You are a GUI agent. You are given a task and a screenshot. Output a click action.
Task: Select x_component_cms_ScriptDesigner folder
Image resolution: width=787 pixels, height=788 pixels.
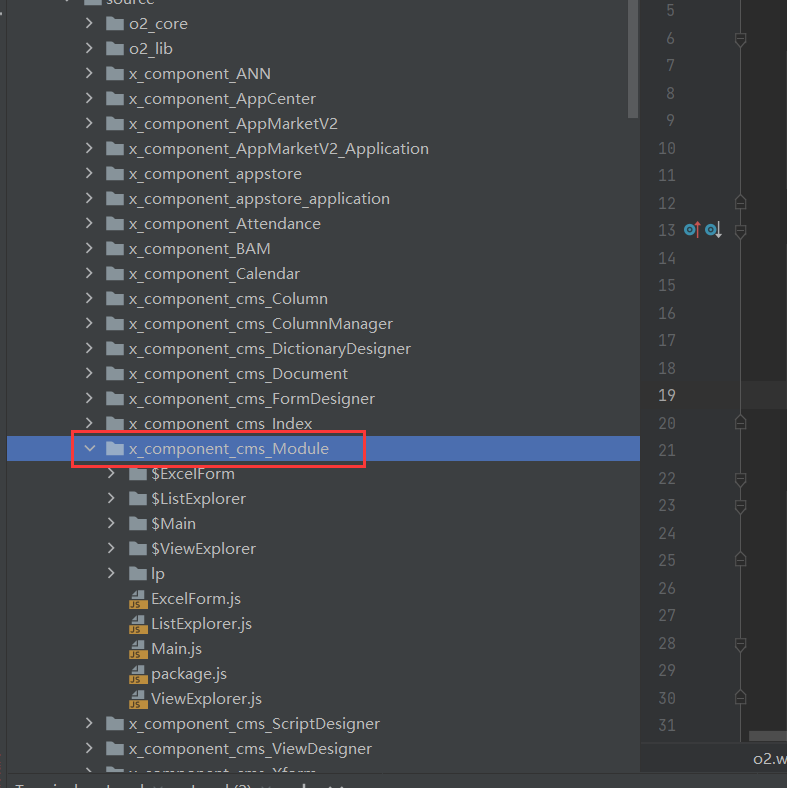coord(254,724)
